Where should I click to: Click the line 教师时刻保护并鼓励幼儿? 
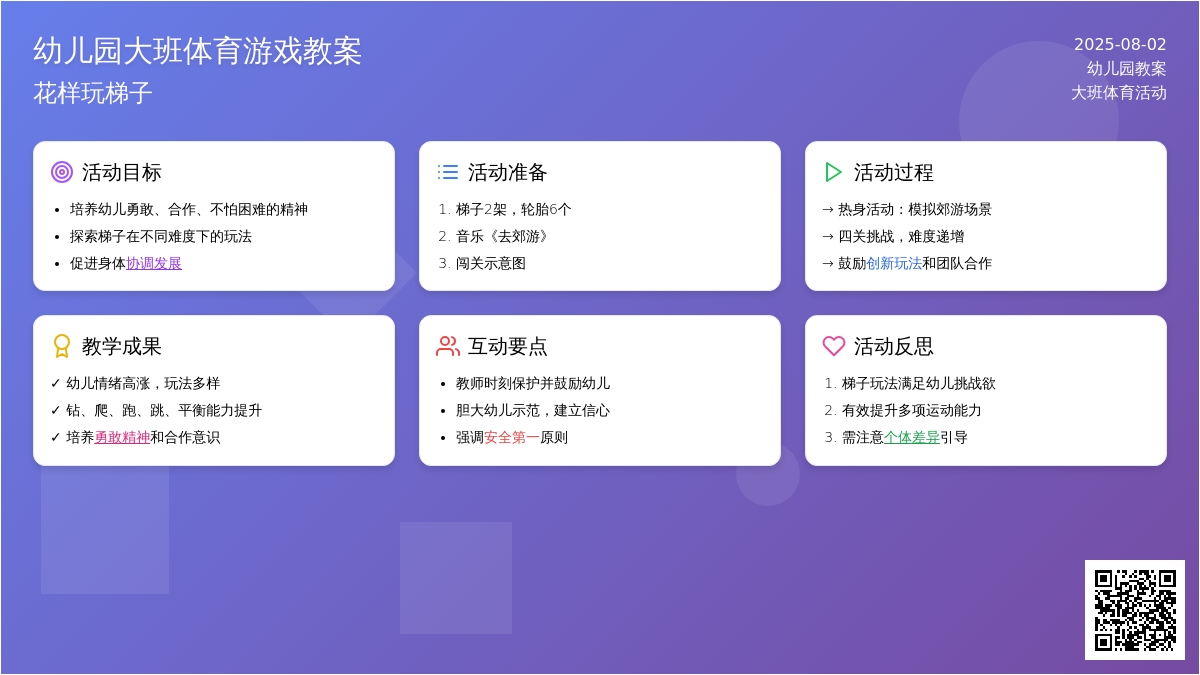[x=533, y=384]
